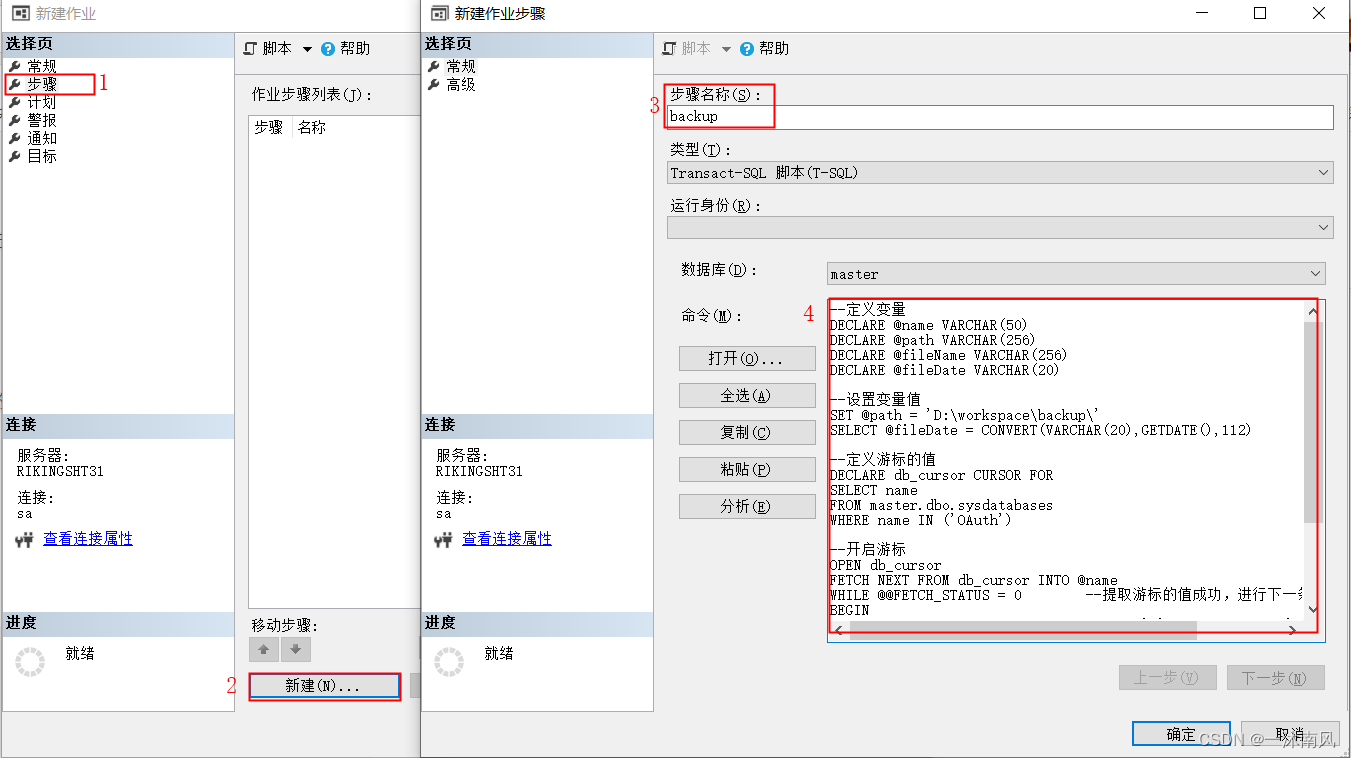Open 目标 page in 新建作业 window
1351x758 pixels.
tap(41, 156)
